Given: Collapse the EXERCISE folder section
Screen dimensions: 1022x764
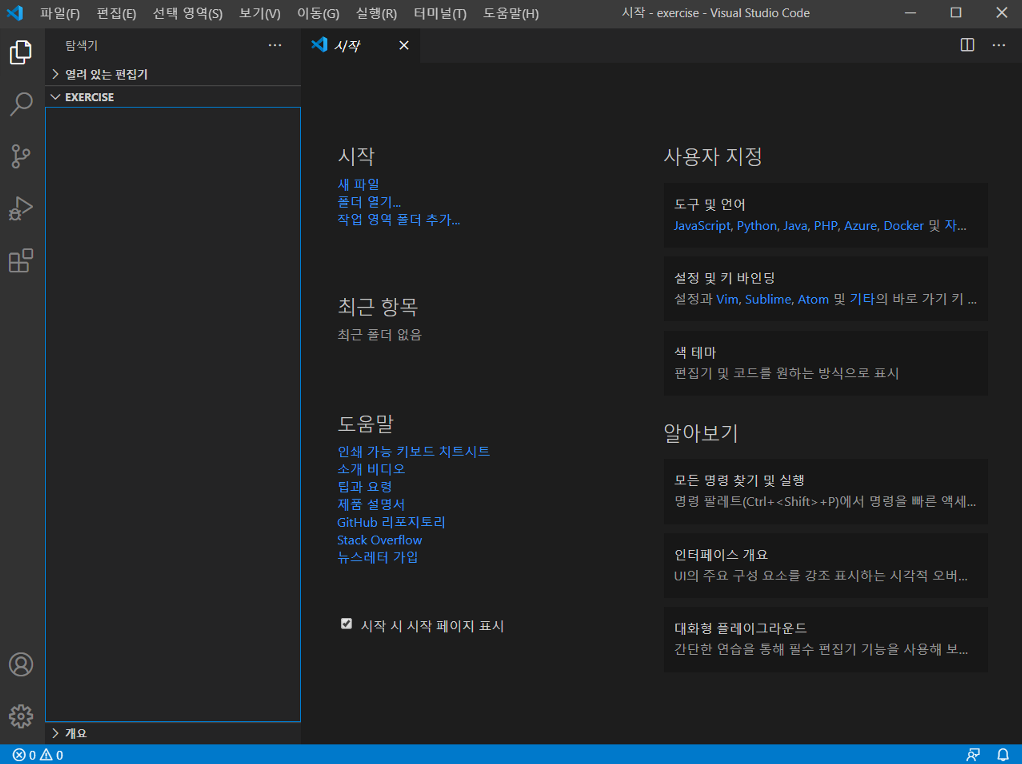Looking at the screenshot, I should click(173, 96).
